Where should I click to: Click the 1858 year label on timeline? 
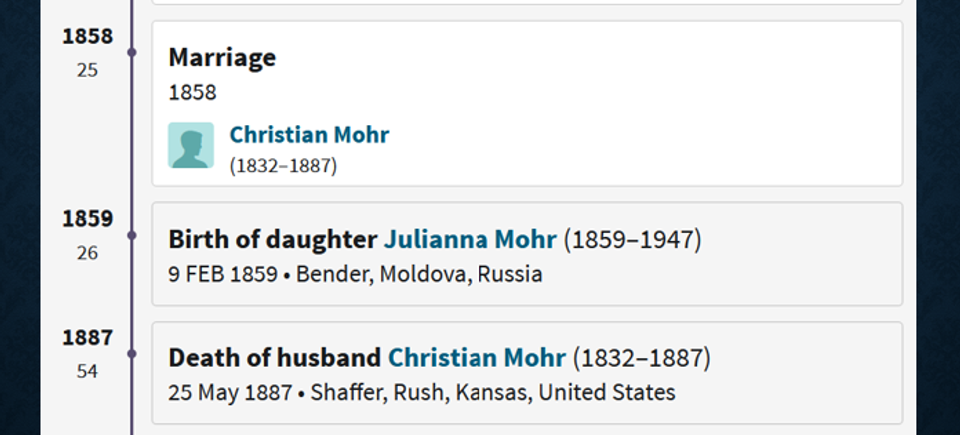pyautogui.click(x=88, y=37)
